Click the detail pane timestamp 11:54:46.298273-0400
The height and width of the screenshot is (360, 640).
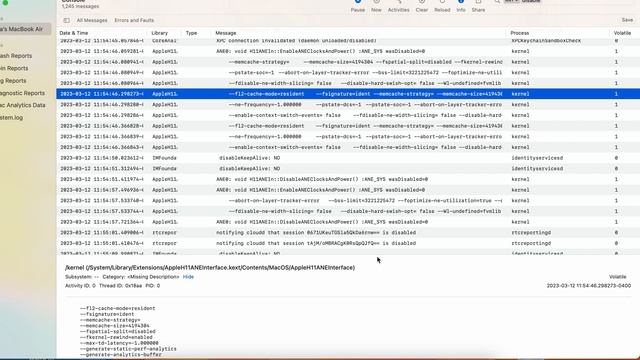pos(589,286)
